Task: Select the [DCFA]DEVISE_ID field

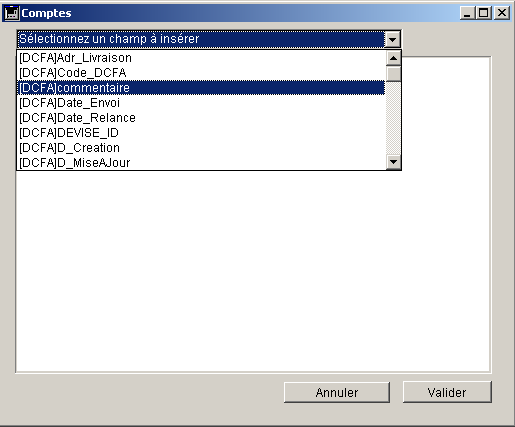Action: pyautogui.click(x=201, y=133)
